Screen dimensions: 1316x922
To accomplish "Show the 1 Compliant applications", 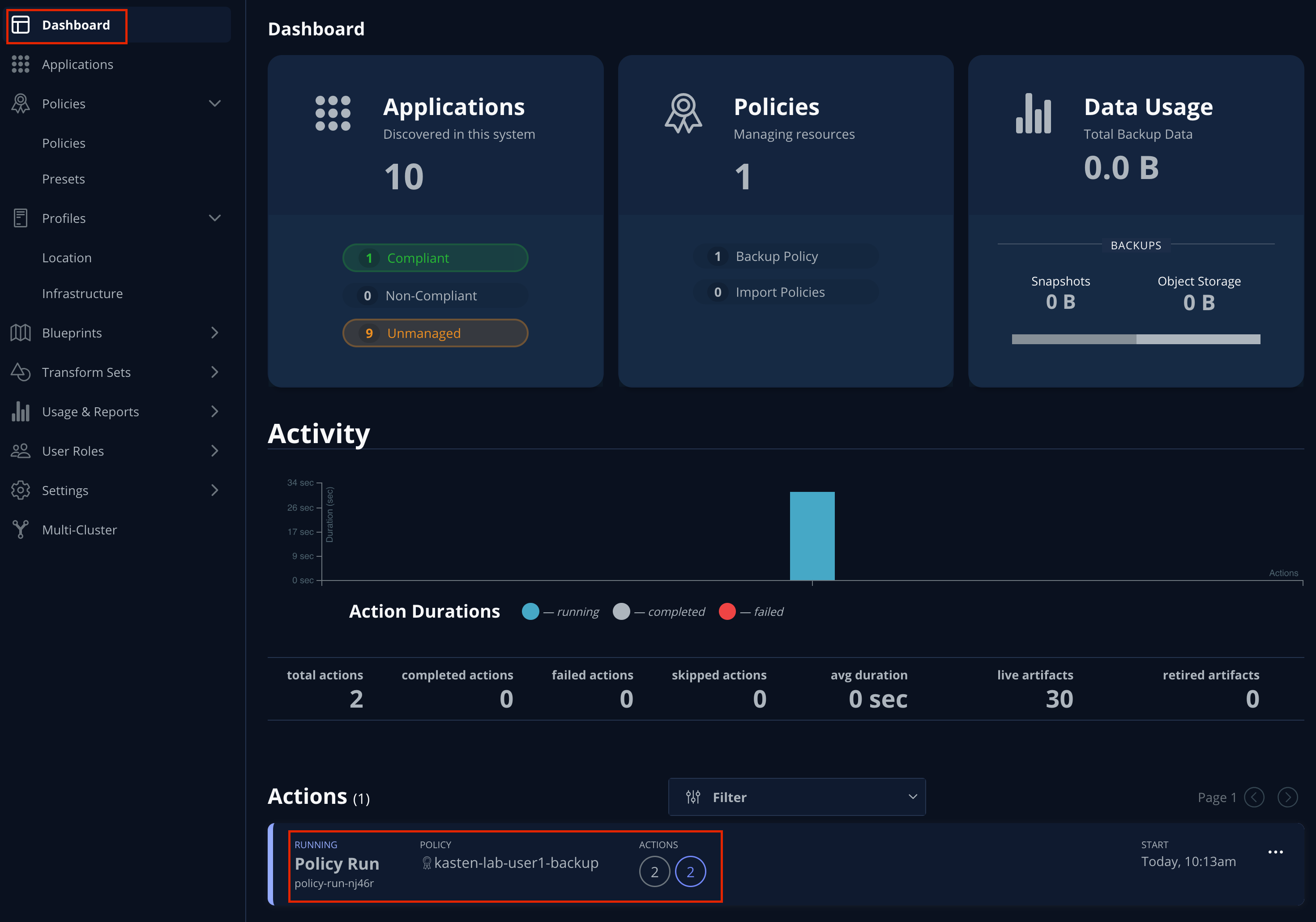I will click(435, 258).
